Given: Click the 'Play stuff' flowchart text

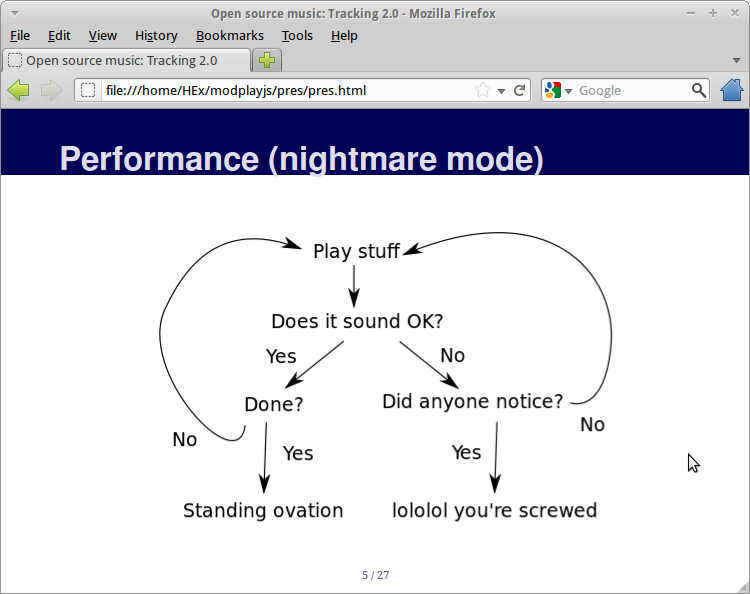Looking at the screenshot, I should (356, 252).
